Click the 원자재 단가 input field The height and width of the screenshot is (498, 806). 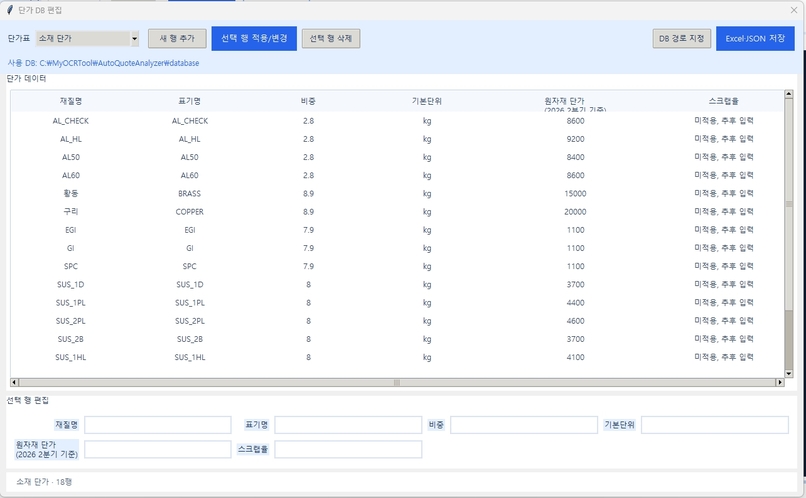pyautogui.click(x=158, y=449)
